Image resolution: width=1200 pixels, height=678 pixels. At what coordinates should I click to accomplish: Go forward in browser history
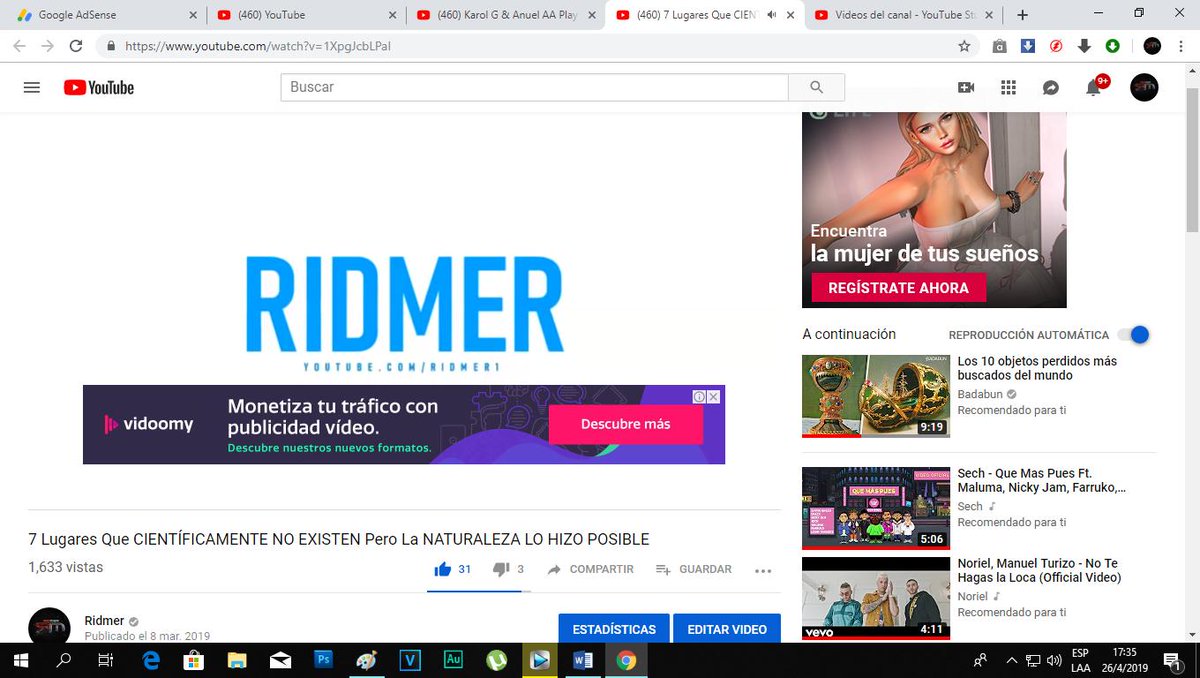(47, 46)
